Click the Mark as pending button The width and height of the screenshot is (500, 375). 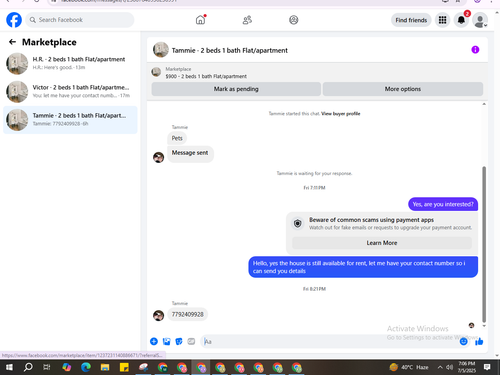(236, 89)
